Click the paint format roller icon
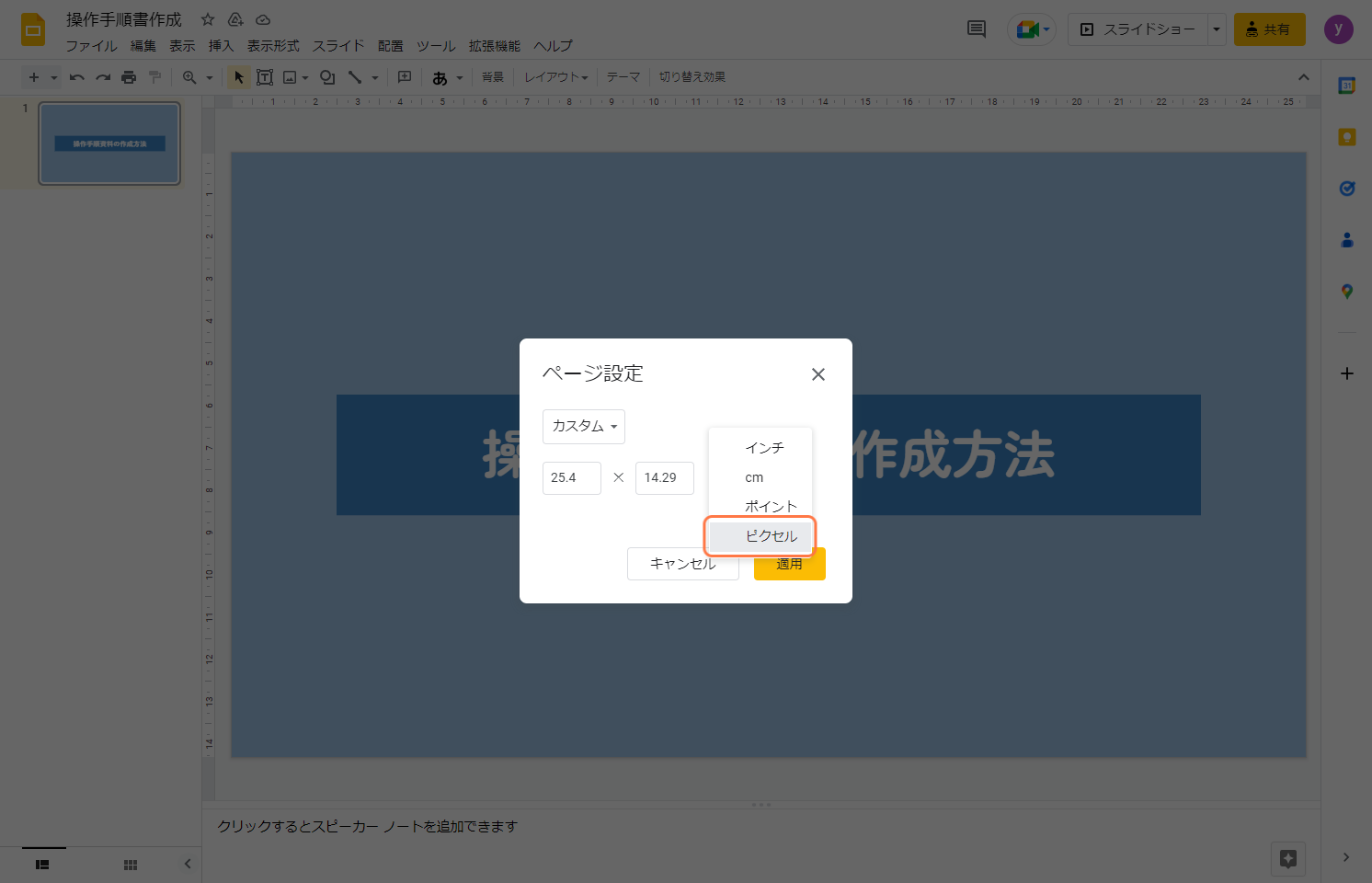The width and height of the screenshot is (1372, 883). click(x=154, y=77)
